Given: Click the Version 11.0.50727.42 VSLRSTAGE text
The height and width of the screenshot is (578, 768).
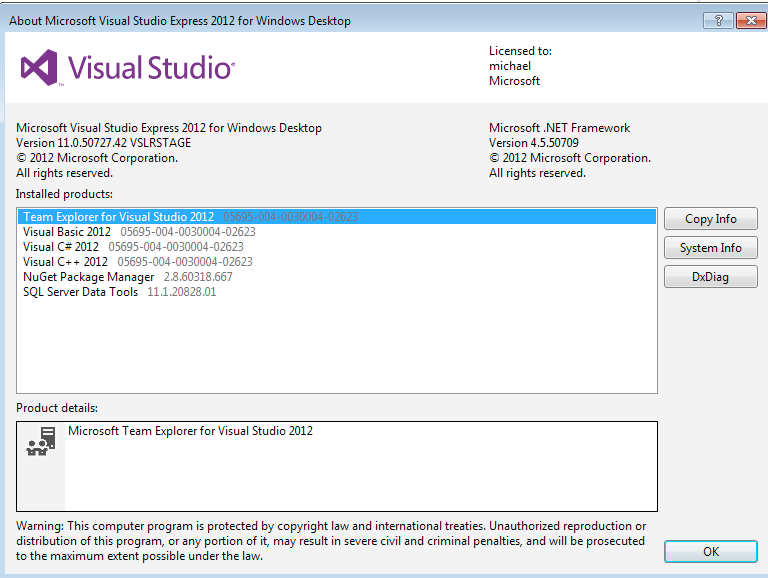Looking at the screenshot, I should pyautogui.click(x=103, y=143).
